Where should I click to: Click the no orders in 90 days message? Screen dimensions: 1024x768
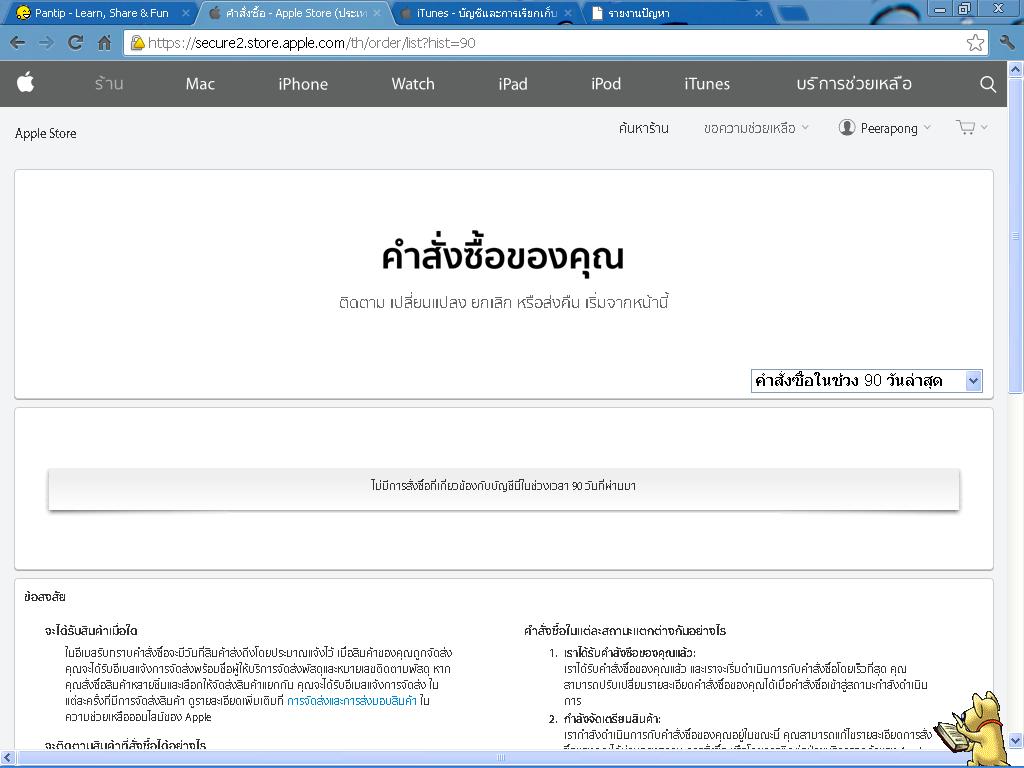(504, 486)
